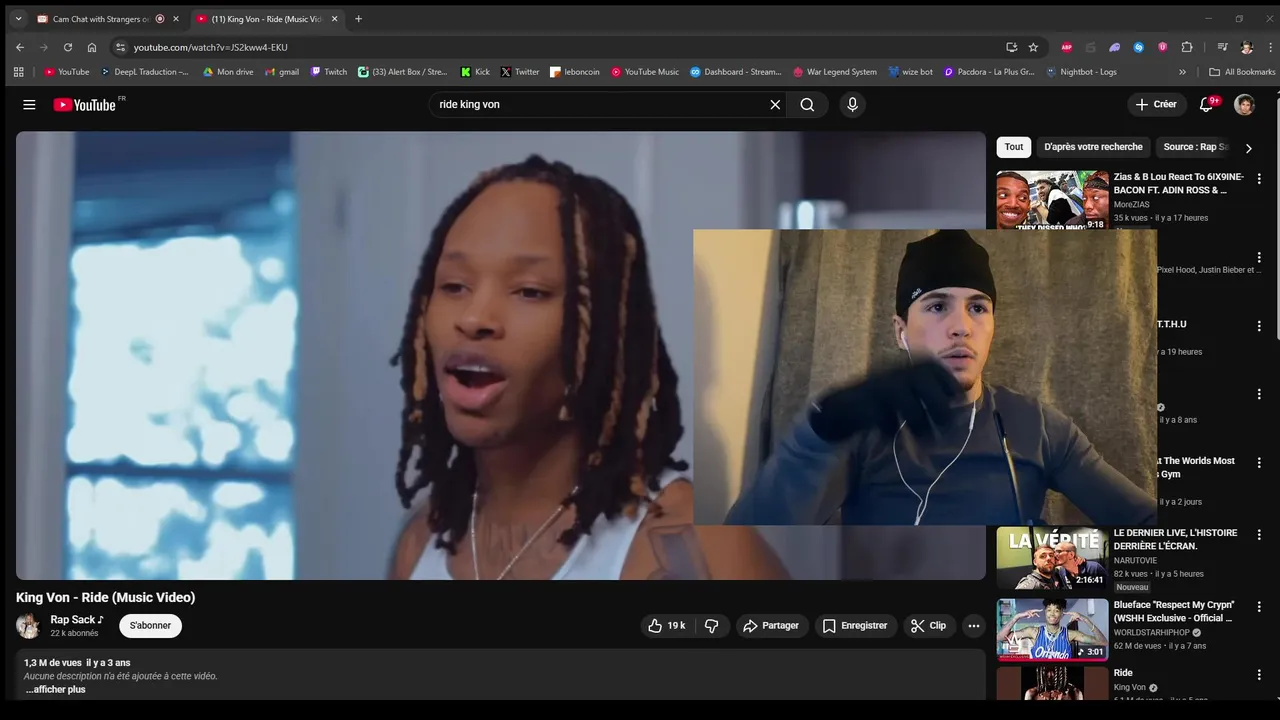Open options for Le Dernier Live video
Image resolution: width=1280 pixels, height=720 pixels.
click(x=1259, y=535)
